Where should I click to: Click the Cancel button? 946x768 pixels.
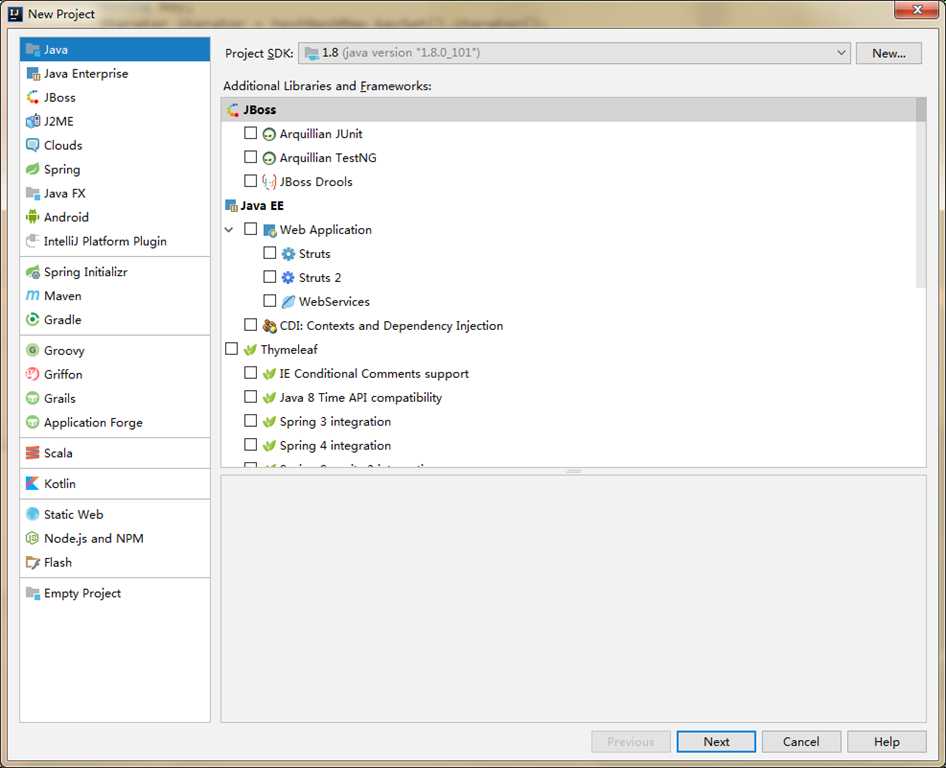801,742
